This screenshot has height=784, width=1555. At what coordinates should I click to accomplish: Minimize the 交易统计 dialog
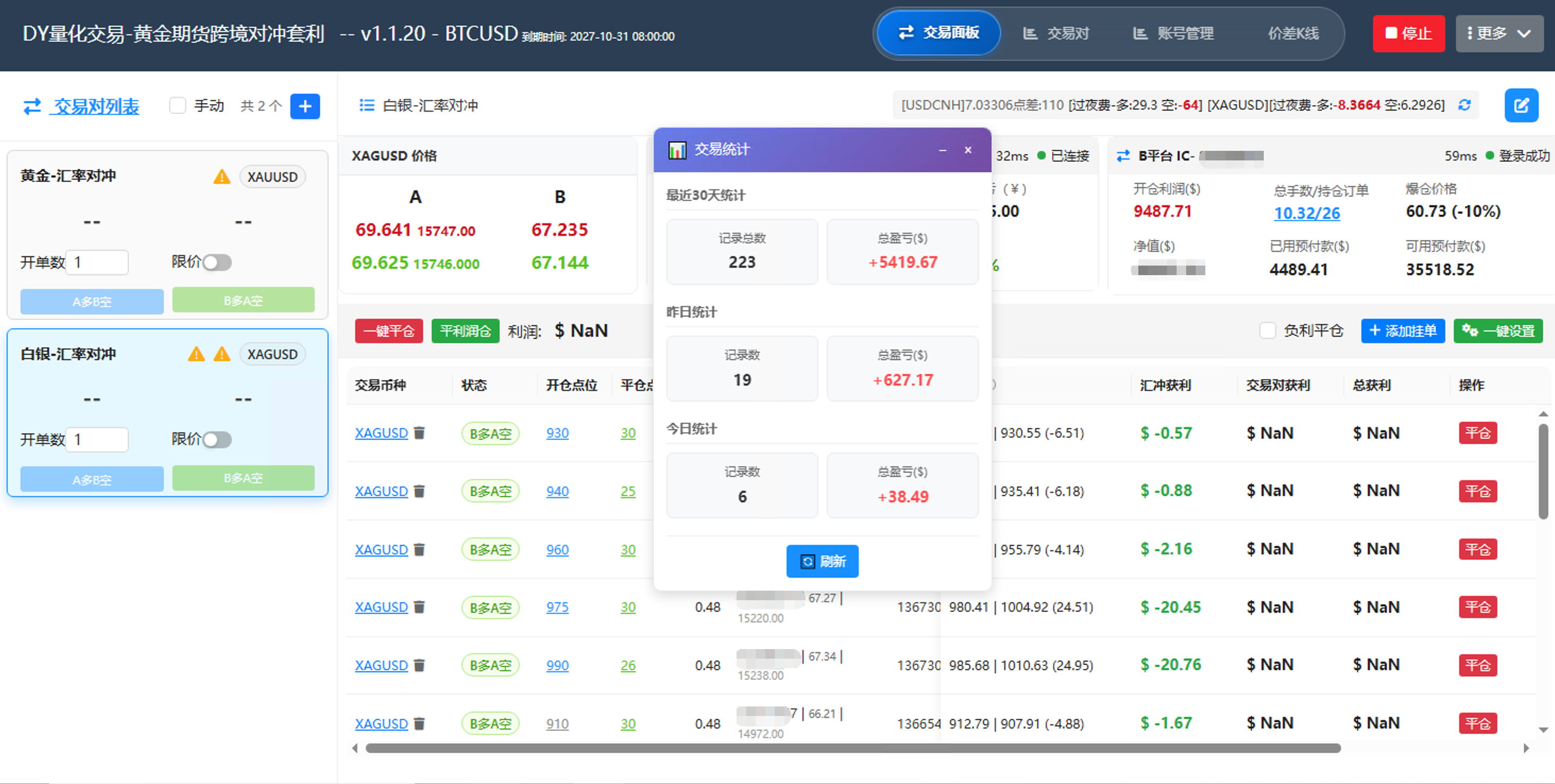point(942,150)
